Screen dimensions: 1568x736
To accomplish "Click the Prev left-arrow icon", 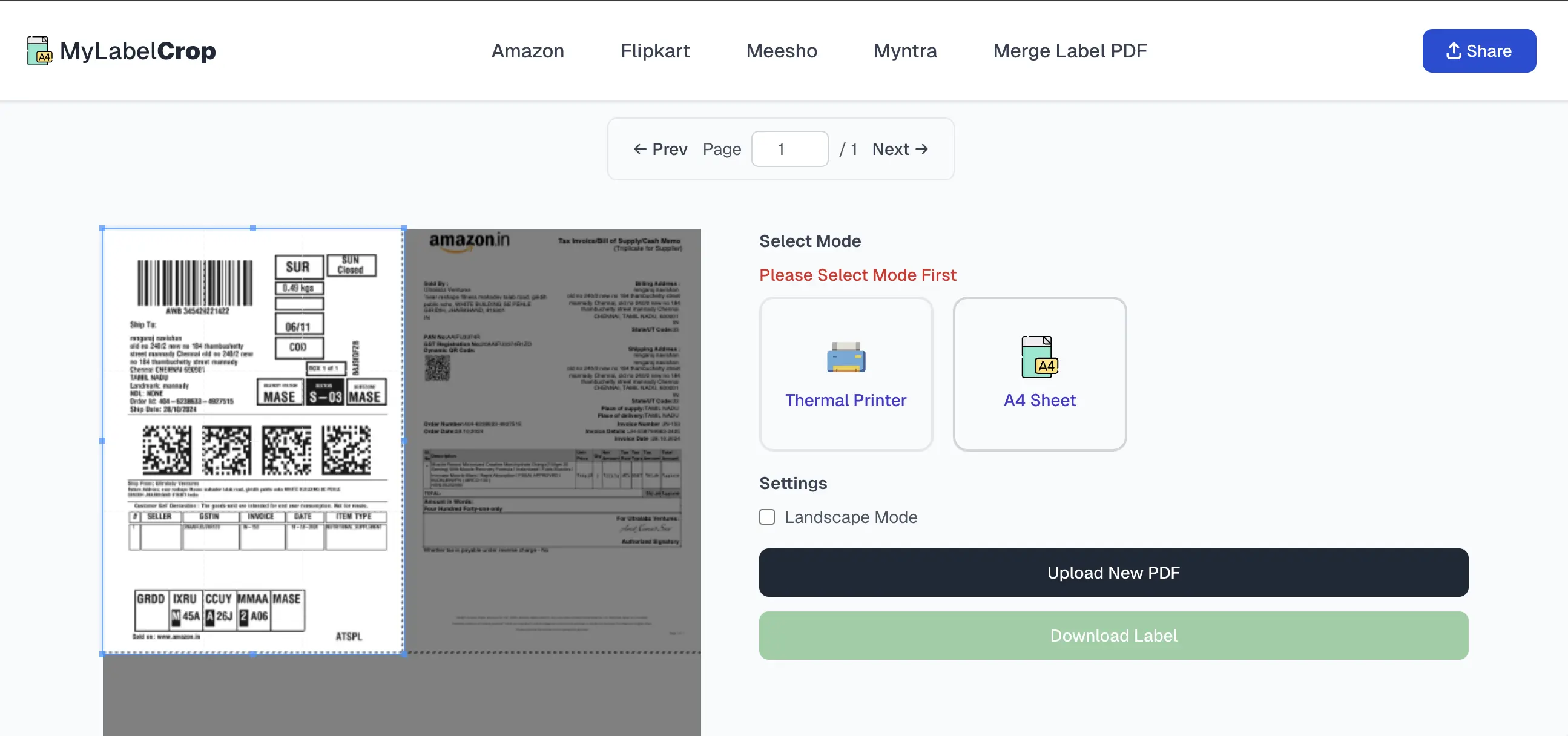I will click(x=639, y=148).
